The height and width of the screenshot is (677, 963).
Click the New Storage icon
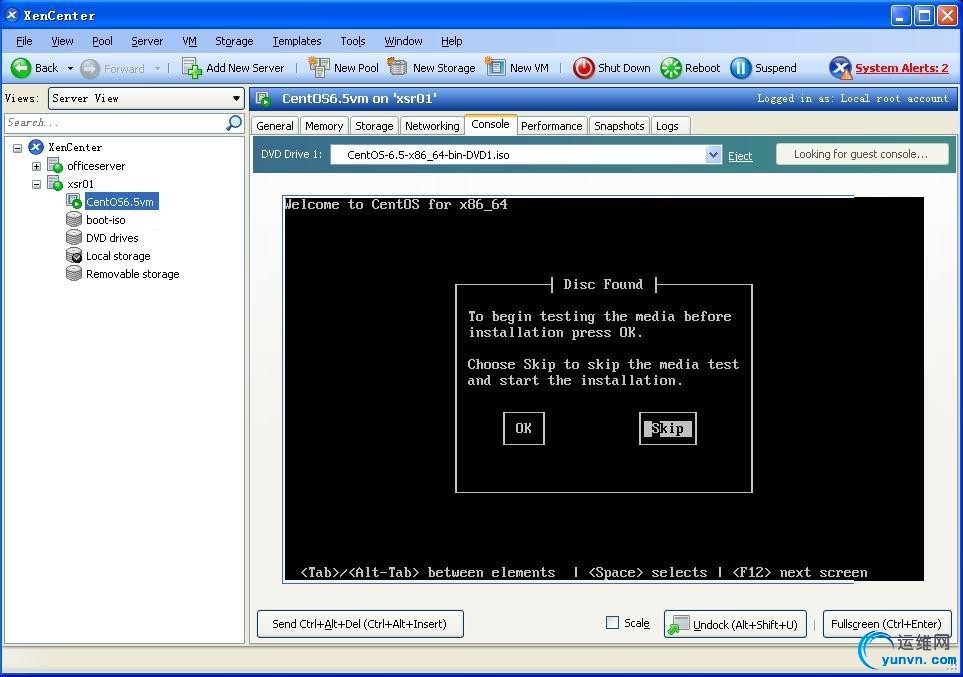pyautogui.click(x=397, y=66)
